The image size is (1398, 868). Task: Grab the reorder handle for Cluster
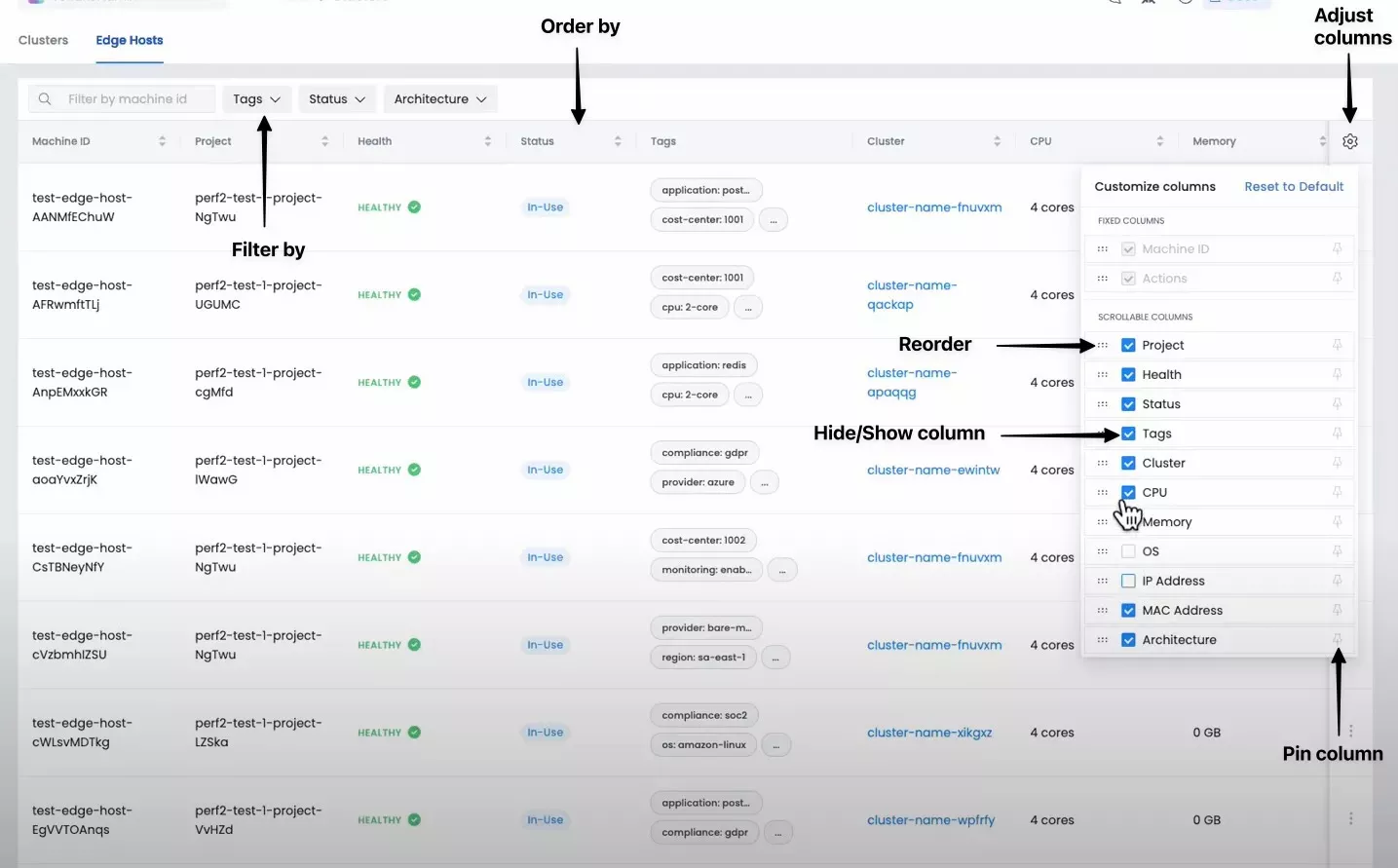click(x=1102, y=463)
